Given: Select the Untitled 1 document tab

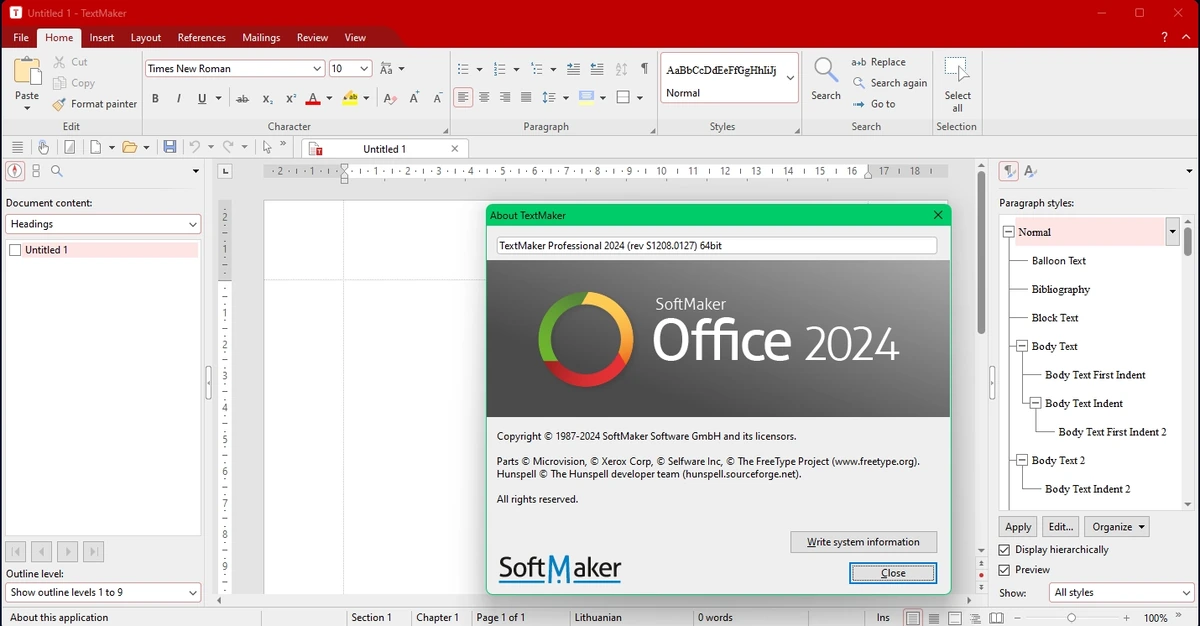Looking at the screenshot, I should pyautogui.click(x=385, y=149).
